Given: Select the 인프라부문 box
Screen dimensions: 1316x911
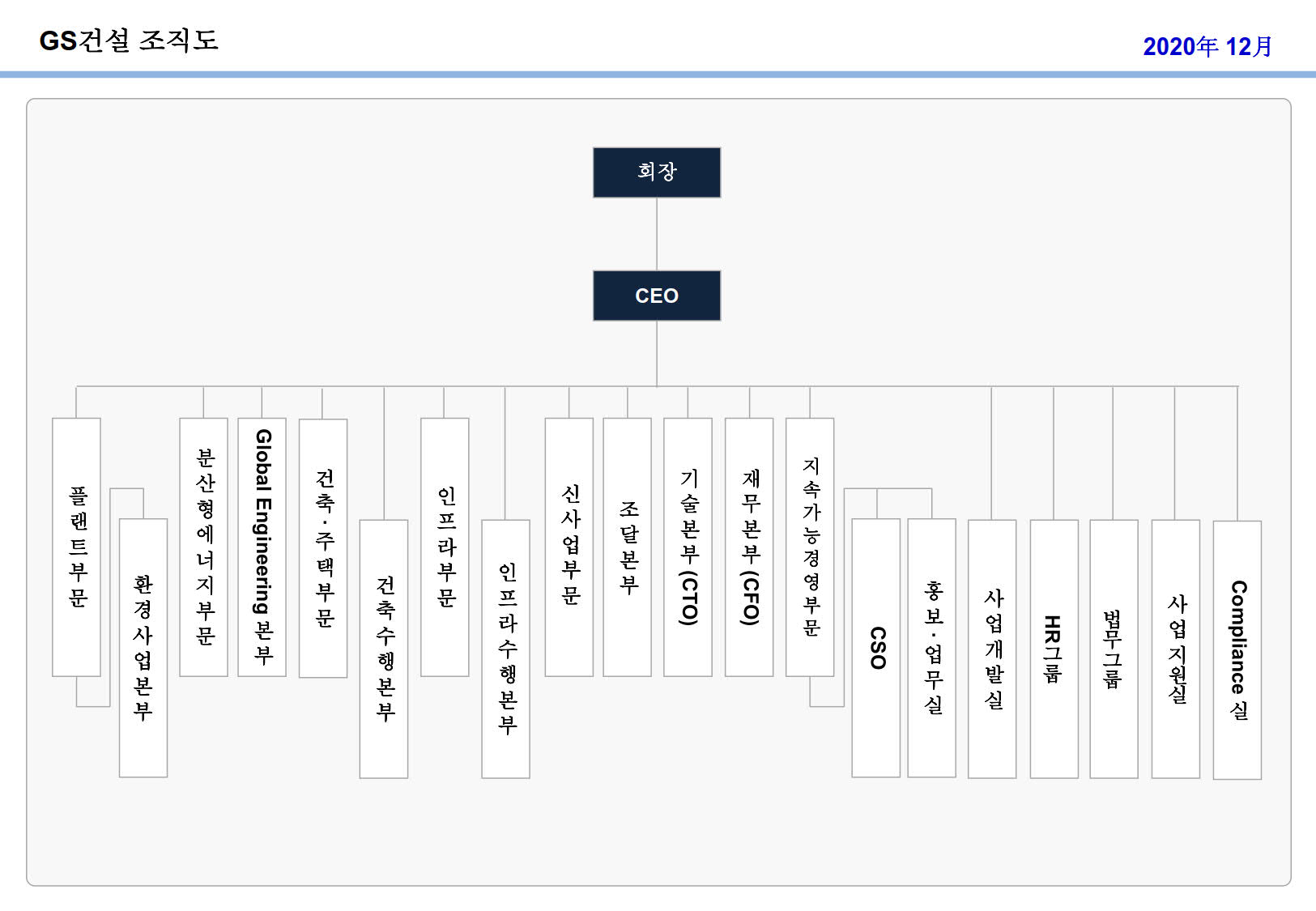Looking at the screenshot, I should (445, 547).
